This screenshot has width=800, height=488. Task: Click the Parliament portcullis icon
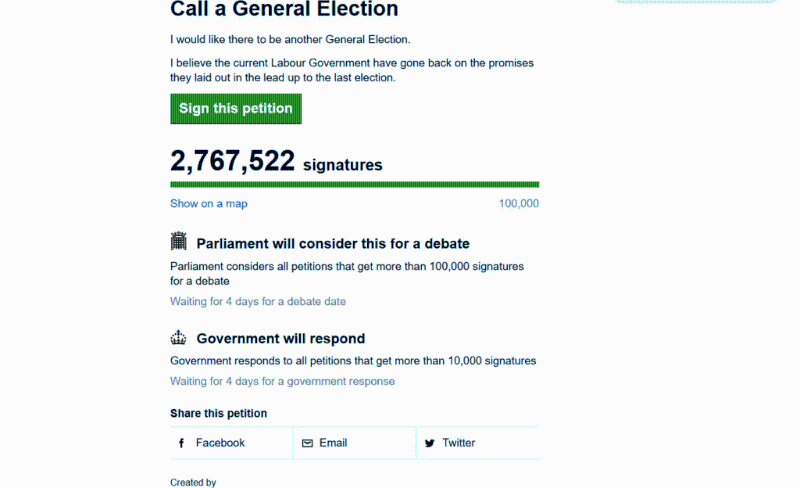(179, 241)
